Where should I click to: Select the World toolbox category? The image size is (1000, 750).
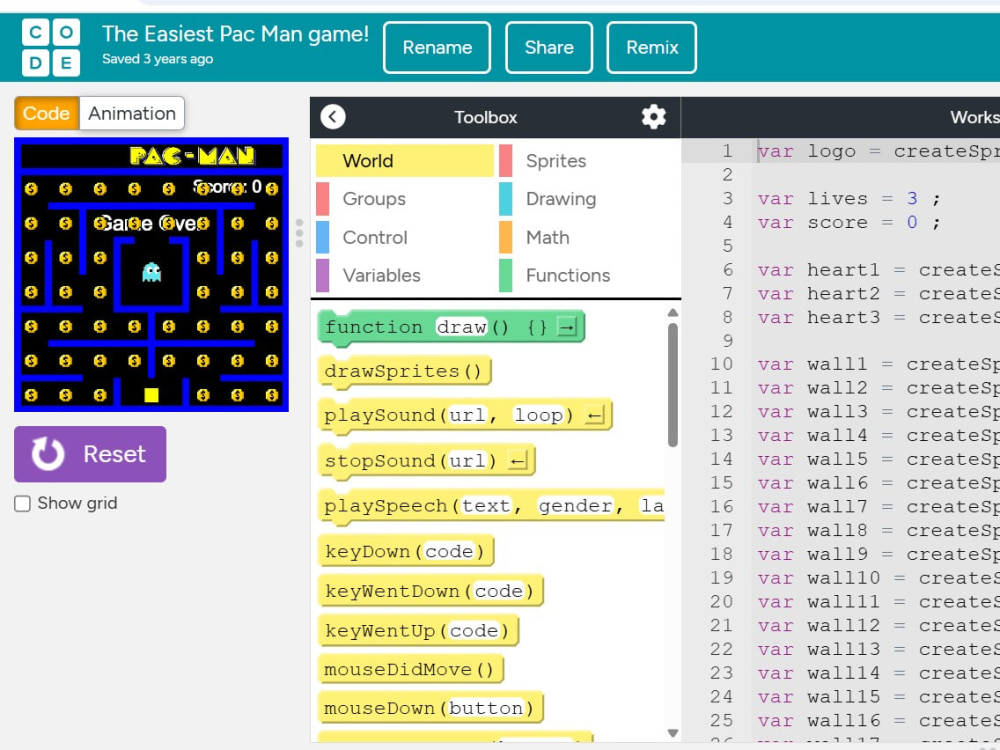405,161
